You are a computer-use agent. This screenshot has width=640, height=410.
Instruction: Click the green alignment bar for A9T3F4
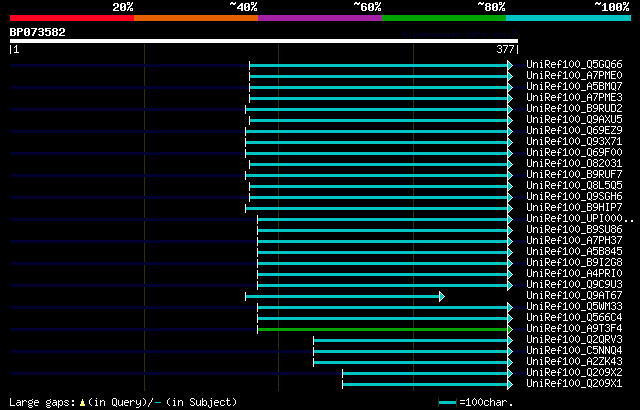pos(382,330)
